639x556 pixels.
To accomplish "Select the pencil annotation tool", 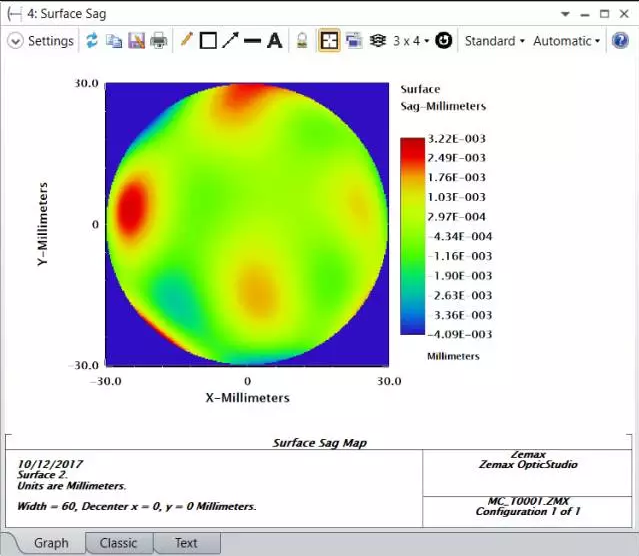I will coord(186,41).
